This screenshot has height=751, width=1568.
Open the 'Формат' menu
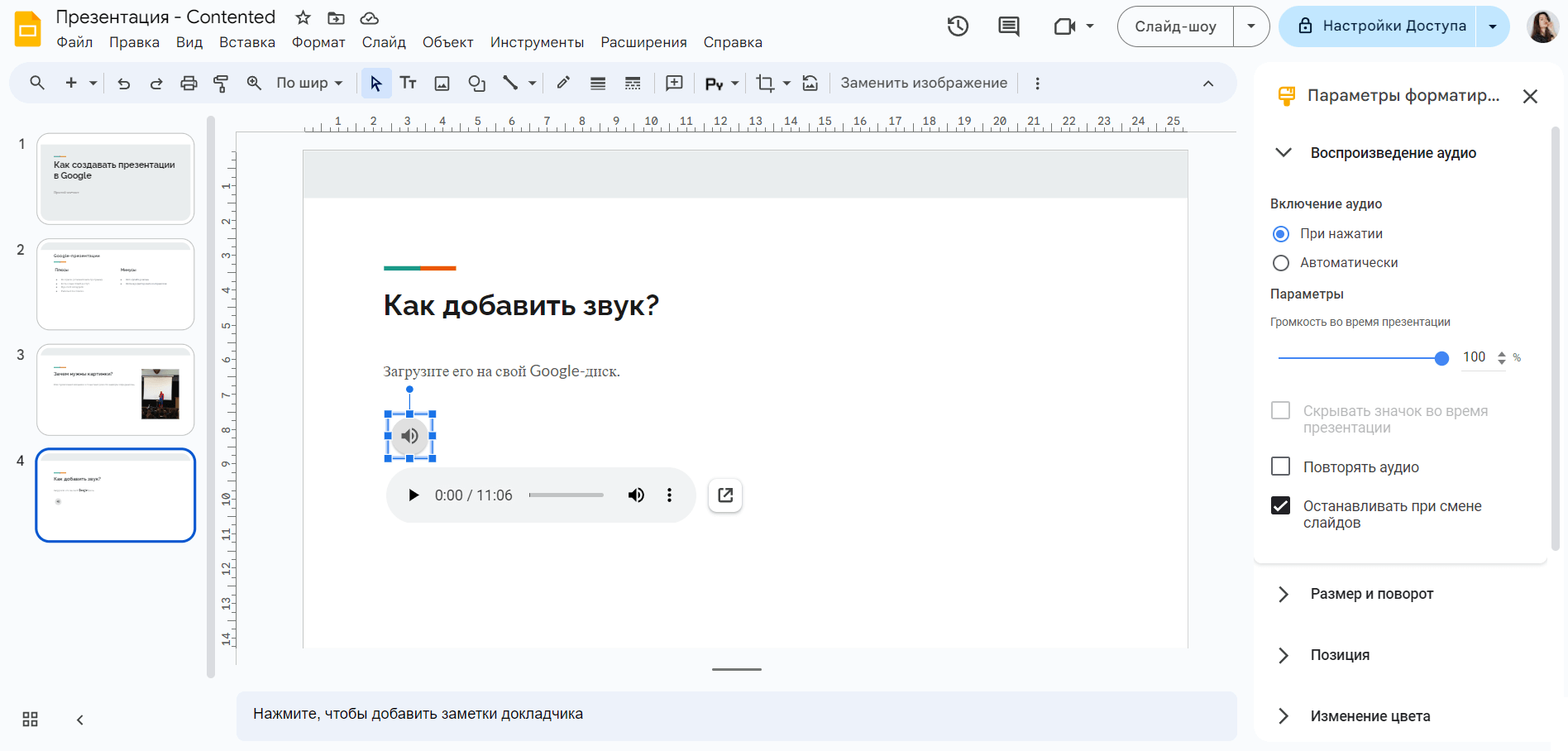tap(318, 42)
